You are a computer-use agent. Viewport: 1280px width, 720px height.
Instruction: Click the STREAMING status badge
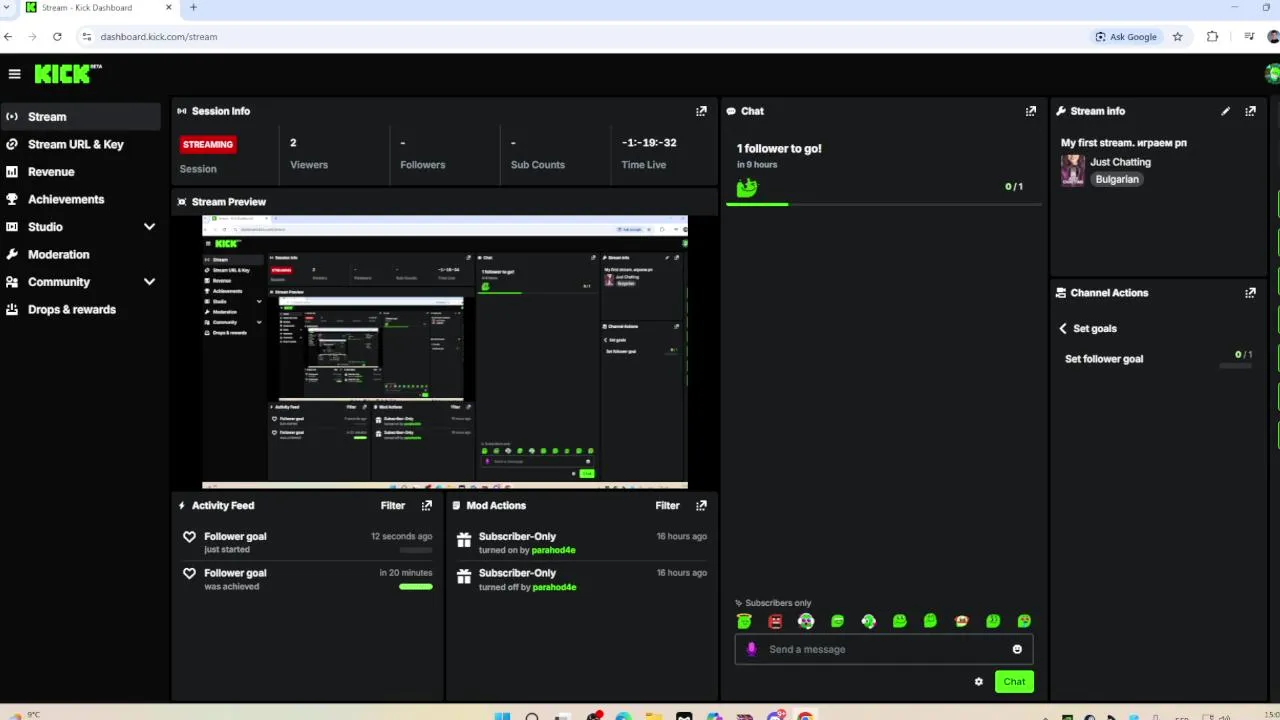click(207, 144)
